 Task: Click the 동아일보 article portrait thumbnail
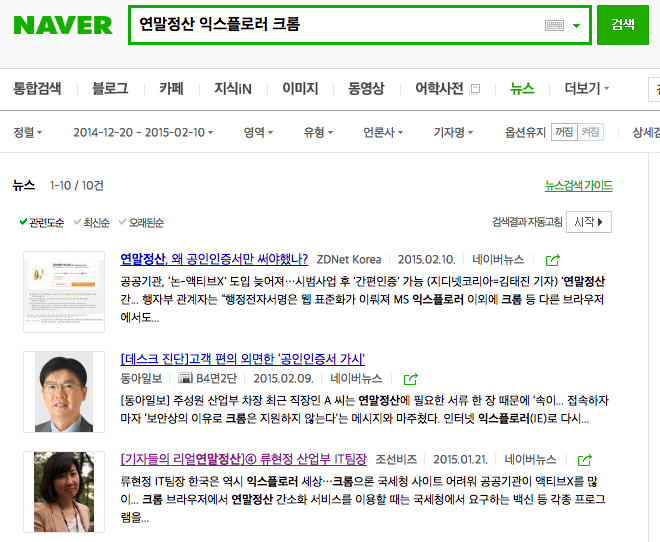64,392
